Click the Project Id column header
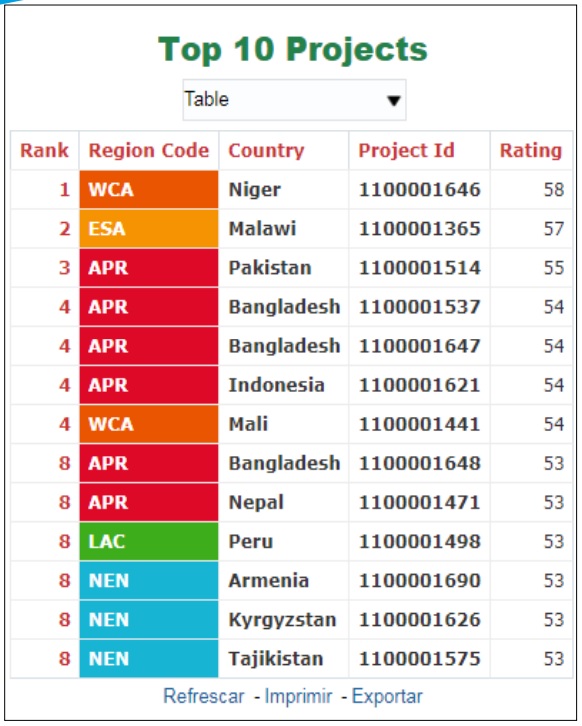 pos(419,150)
